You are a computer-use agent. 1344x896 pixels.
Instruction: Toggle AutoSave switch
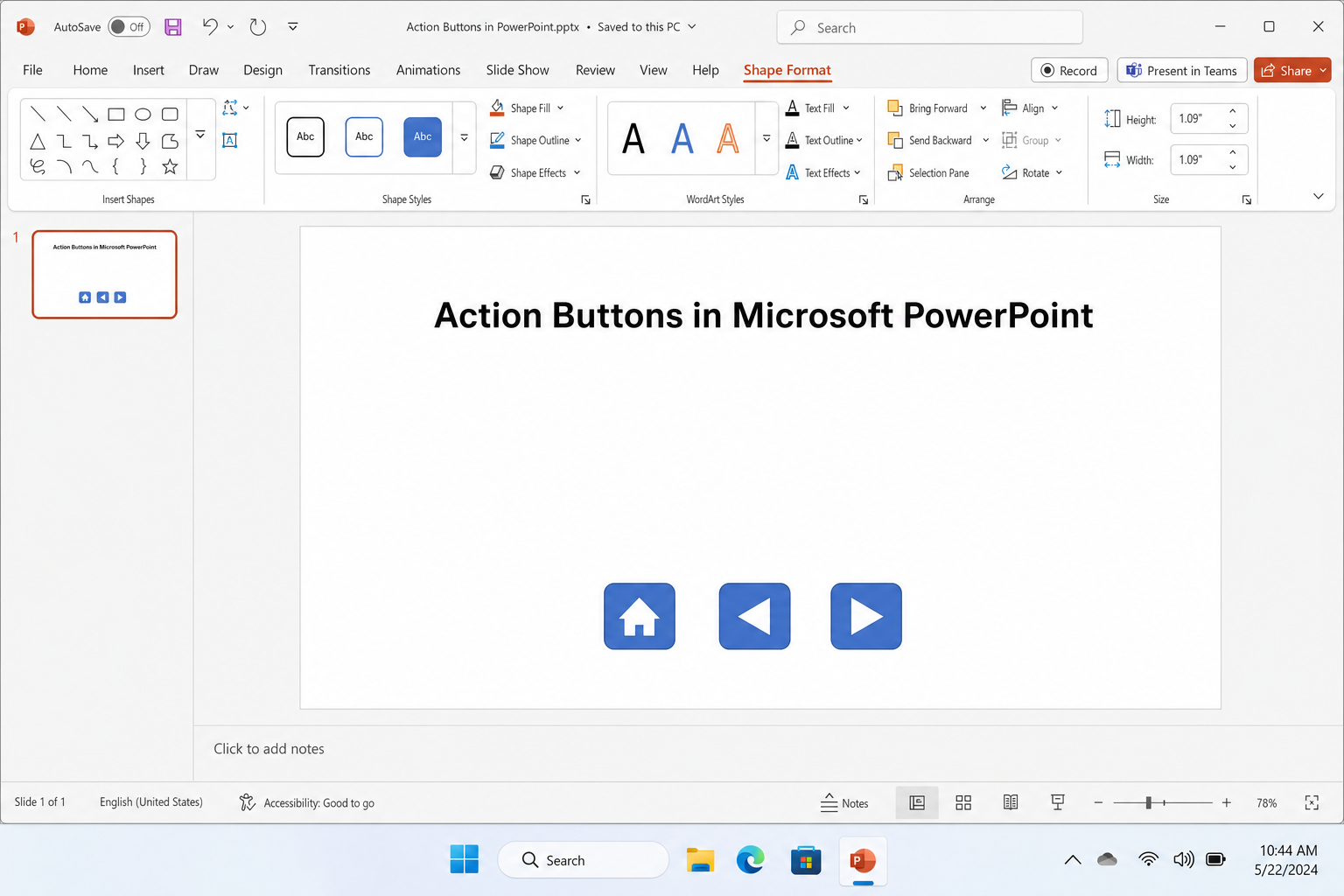pyautogui.click(x=129, y=27)
